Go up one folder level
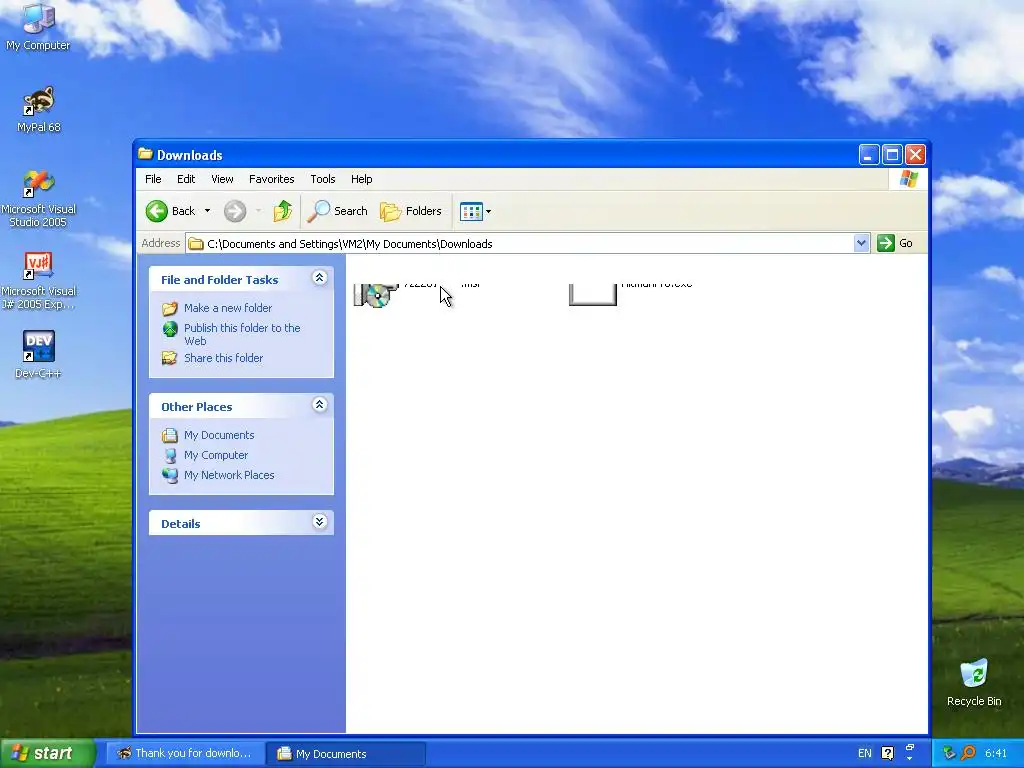1024x768 pixels. click(283, 211)
